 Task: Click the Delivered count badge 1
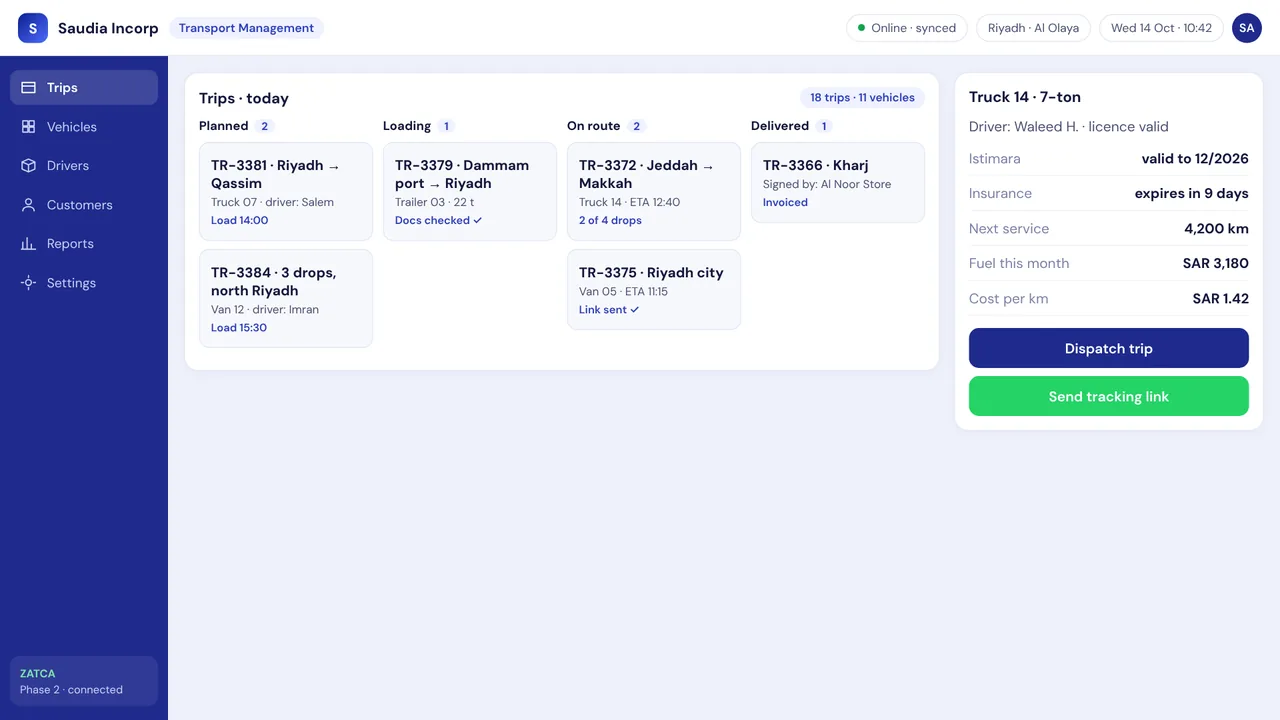pyautogui.click(x=824, y=126)
